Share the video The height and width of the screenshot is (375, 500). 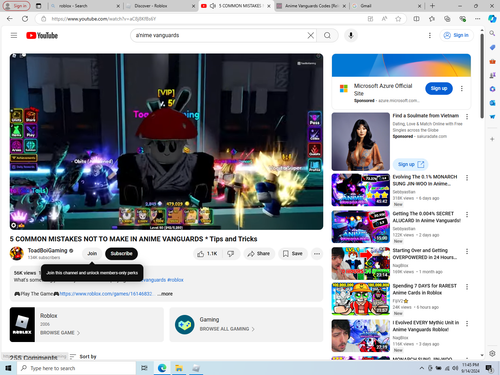(259, 254)
